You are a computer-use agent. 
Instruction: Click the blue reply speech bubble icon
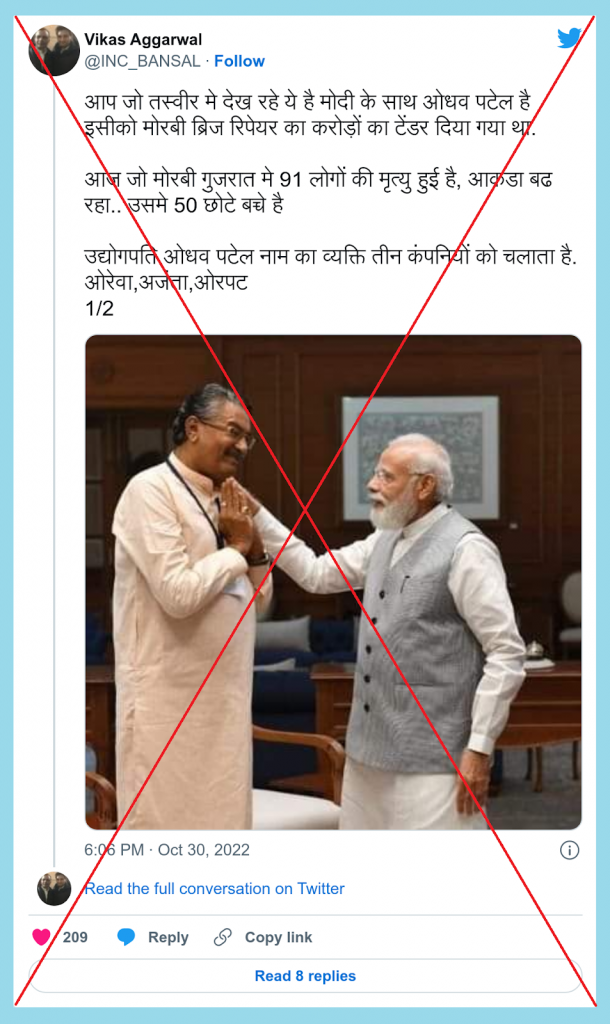tap(126, 937)
